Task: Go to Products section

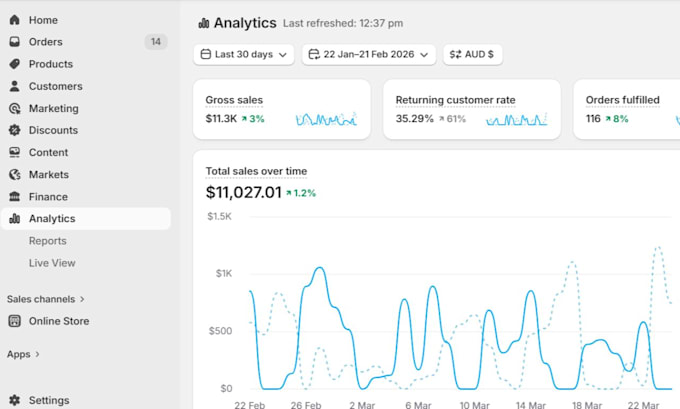Action: point(86,64)
